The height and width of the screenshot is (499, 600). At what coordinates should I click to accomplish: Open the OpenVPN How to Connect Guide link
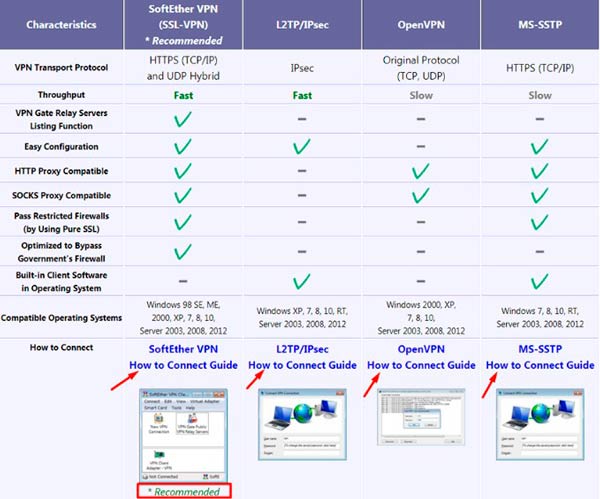click(421, 357)
